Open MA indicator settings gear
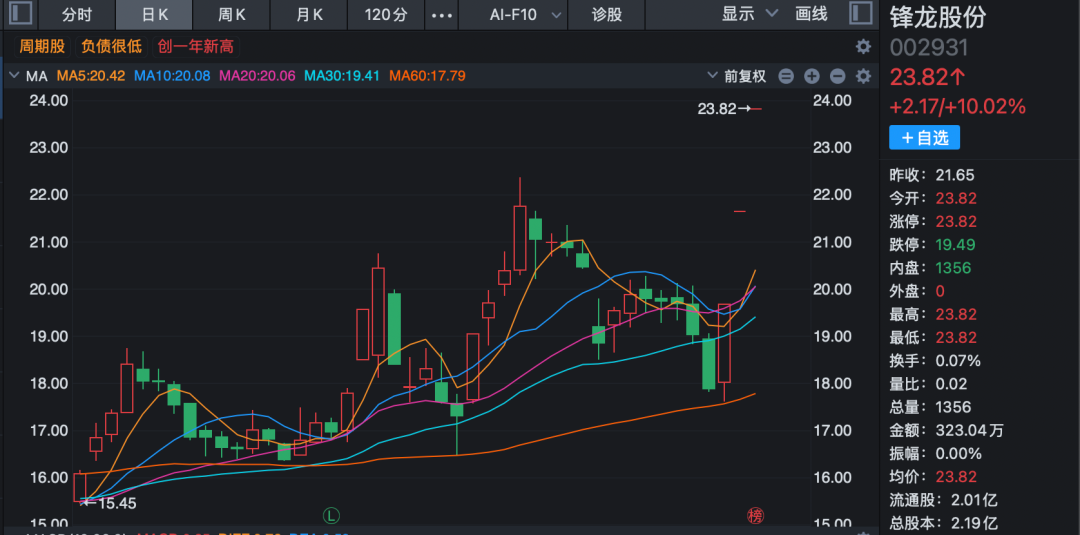The width and height of the screenshot is (1080, 535). (x=863, y=76)
